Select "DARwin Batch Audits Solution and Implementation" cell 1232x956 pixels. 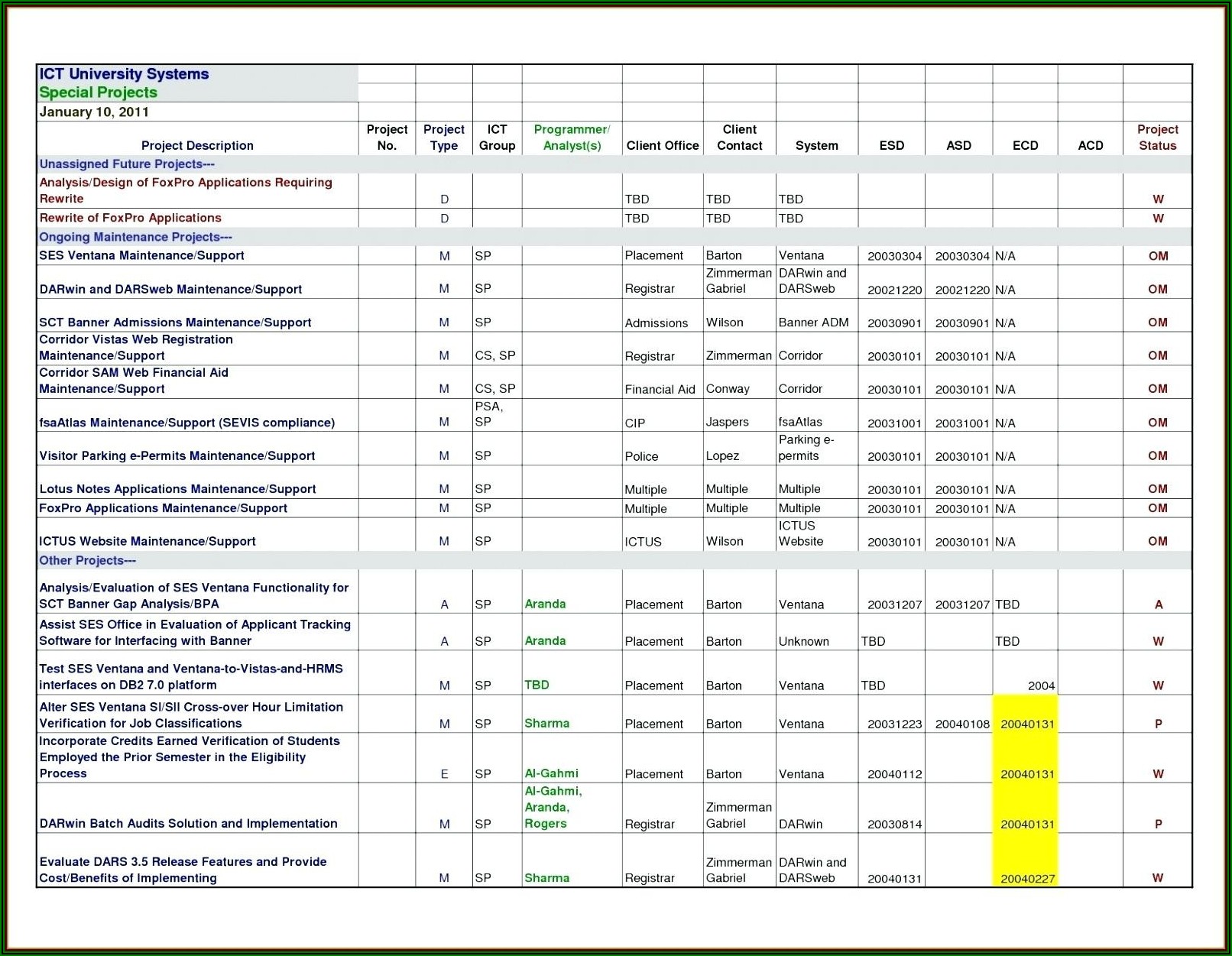click(x=189, y=823)
